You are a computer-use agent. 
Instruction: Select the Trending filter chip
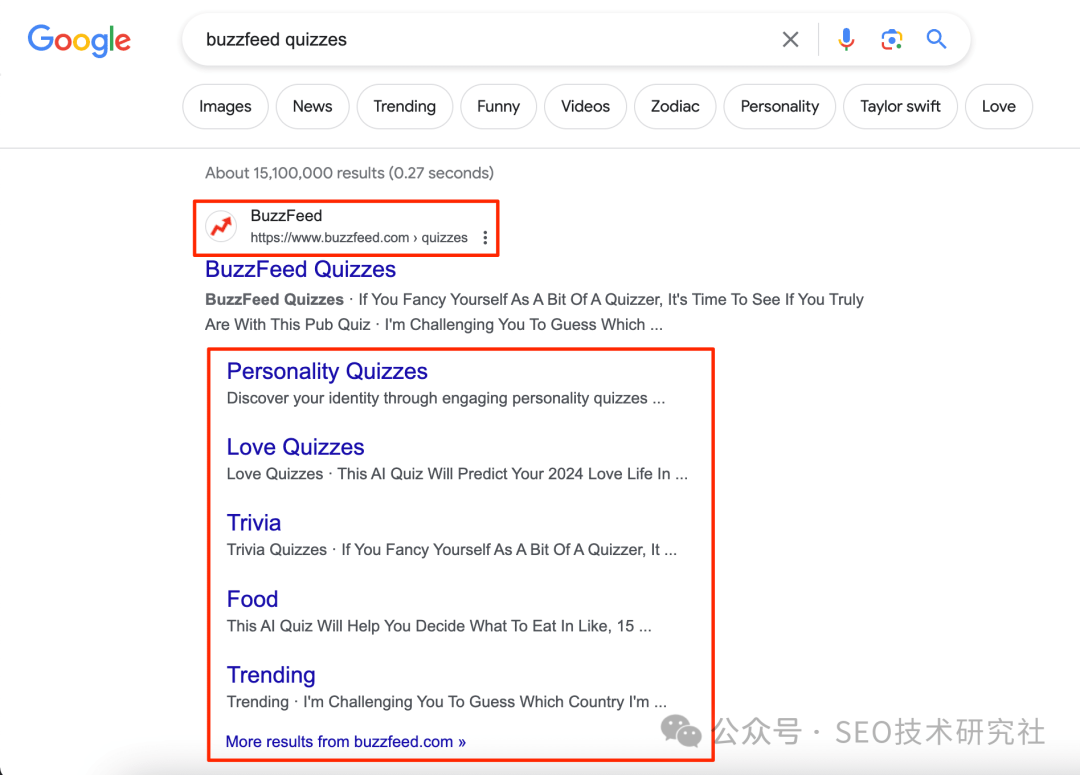[405, 107]
